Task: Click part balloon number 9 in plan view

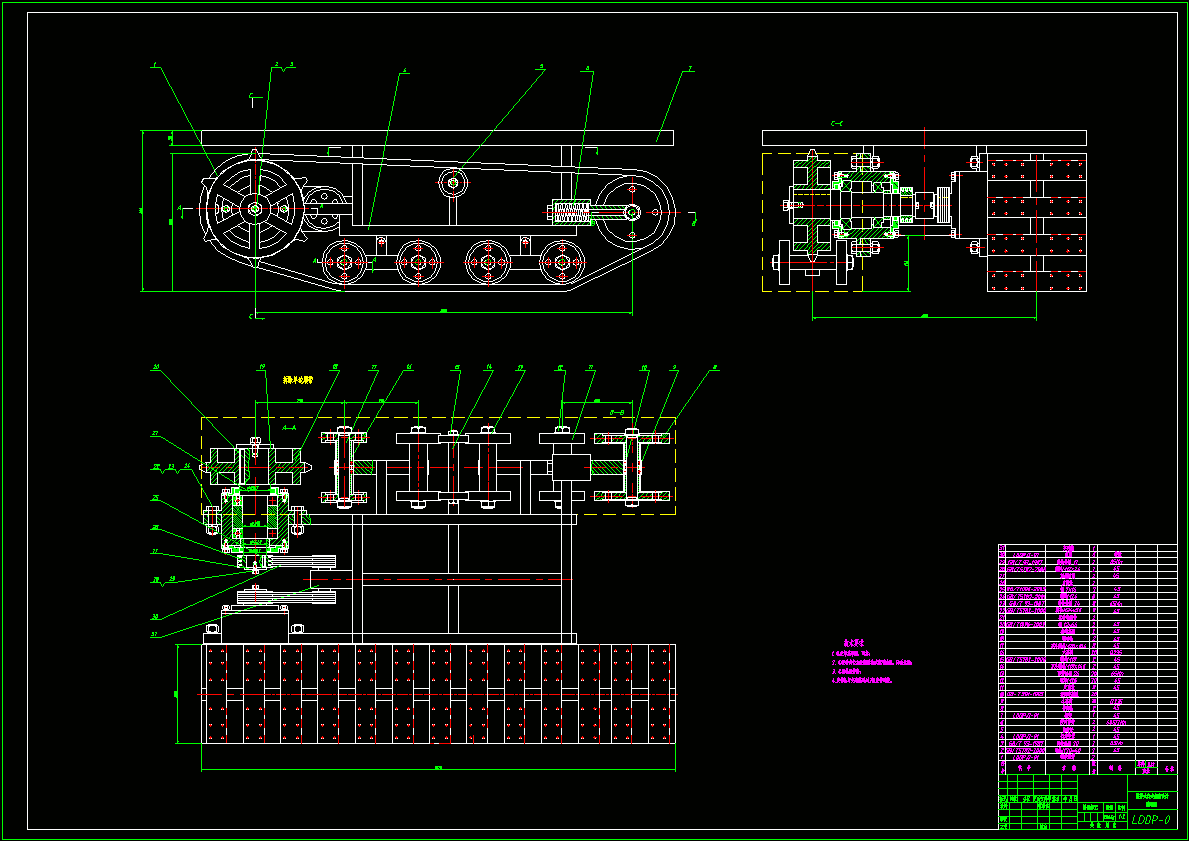Action: coord(674,368)
